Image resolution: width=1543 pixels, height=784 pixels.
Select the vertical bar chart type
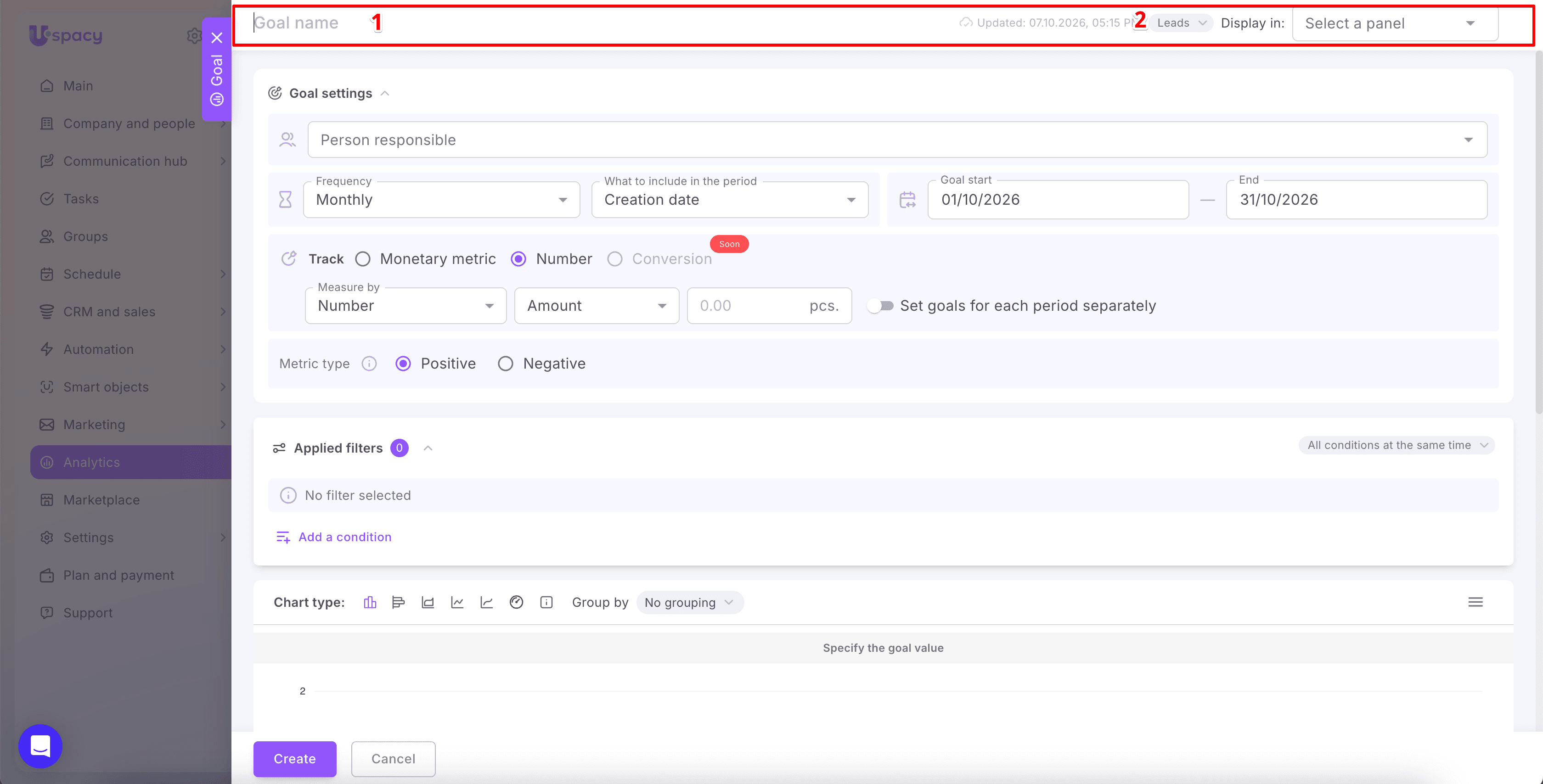coord(370,603)
